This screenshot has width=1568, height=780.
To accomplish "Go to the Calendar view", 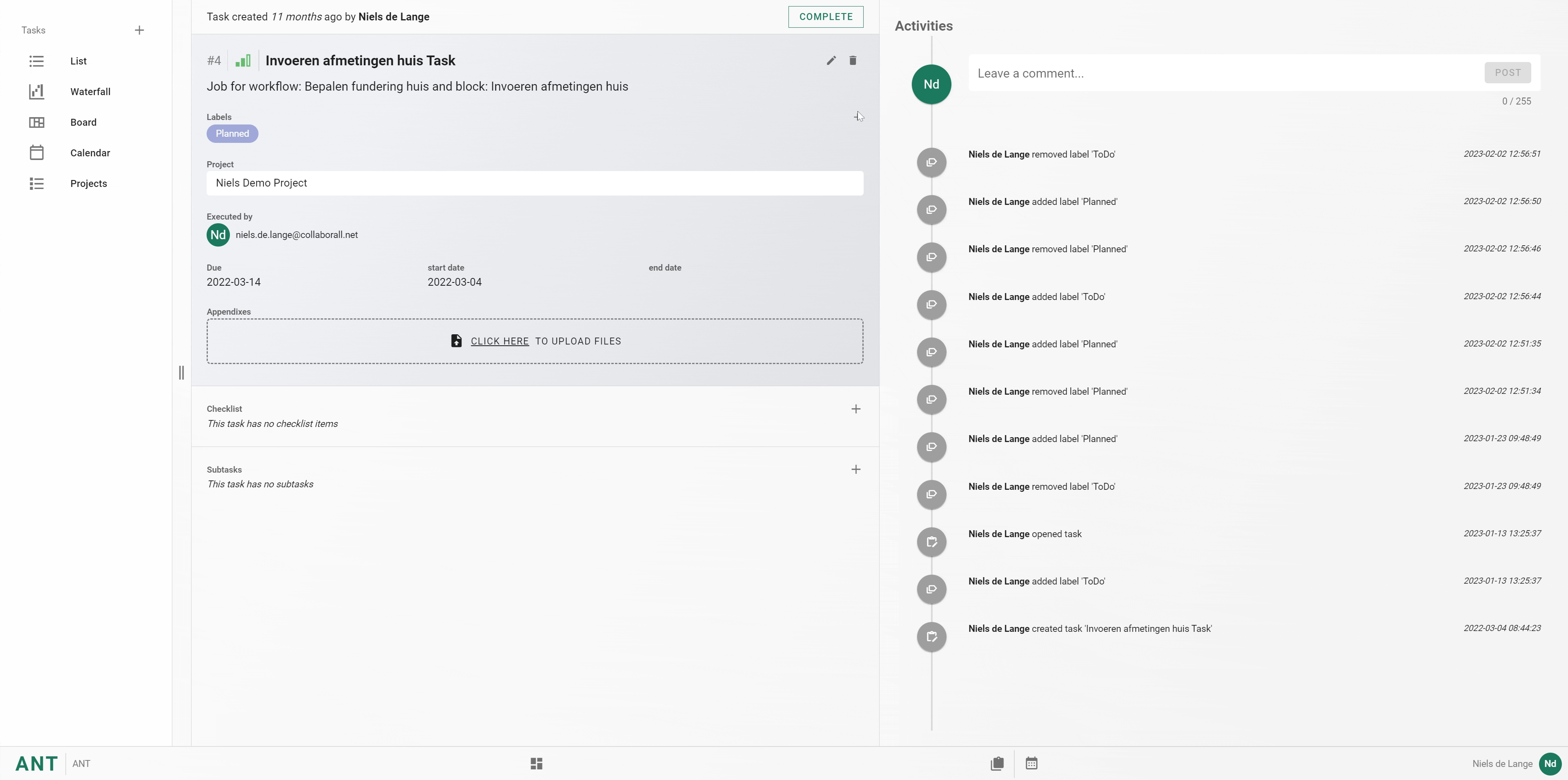I will 90,153.
